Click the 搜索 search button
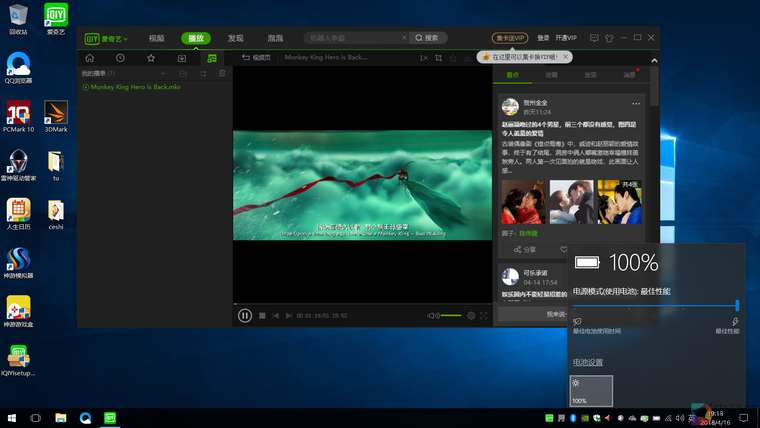Screen dimensions: 760x428 [x=428, y=38]
